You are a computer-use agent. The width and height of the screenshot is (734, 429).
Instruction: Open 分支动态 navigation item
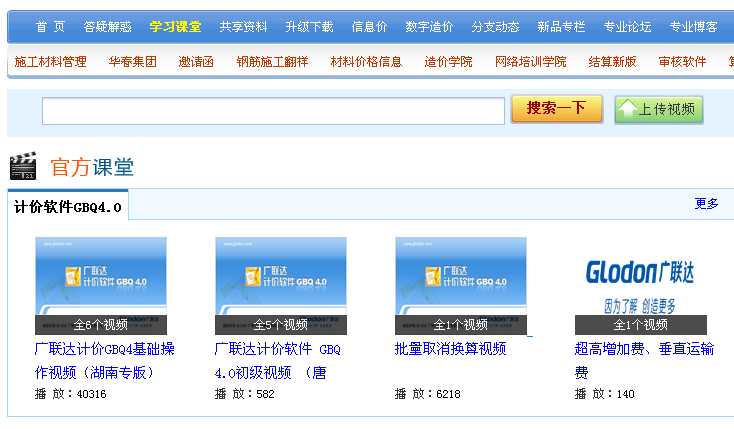(496, 27)
